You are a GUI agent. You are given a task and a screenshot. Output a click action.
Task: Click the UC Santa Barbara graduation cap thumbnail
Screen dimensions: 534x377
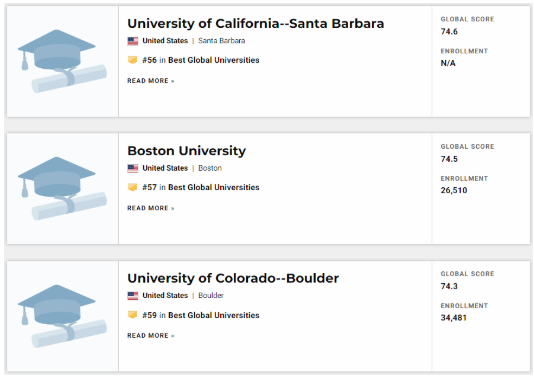pos(62,61)
